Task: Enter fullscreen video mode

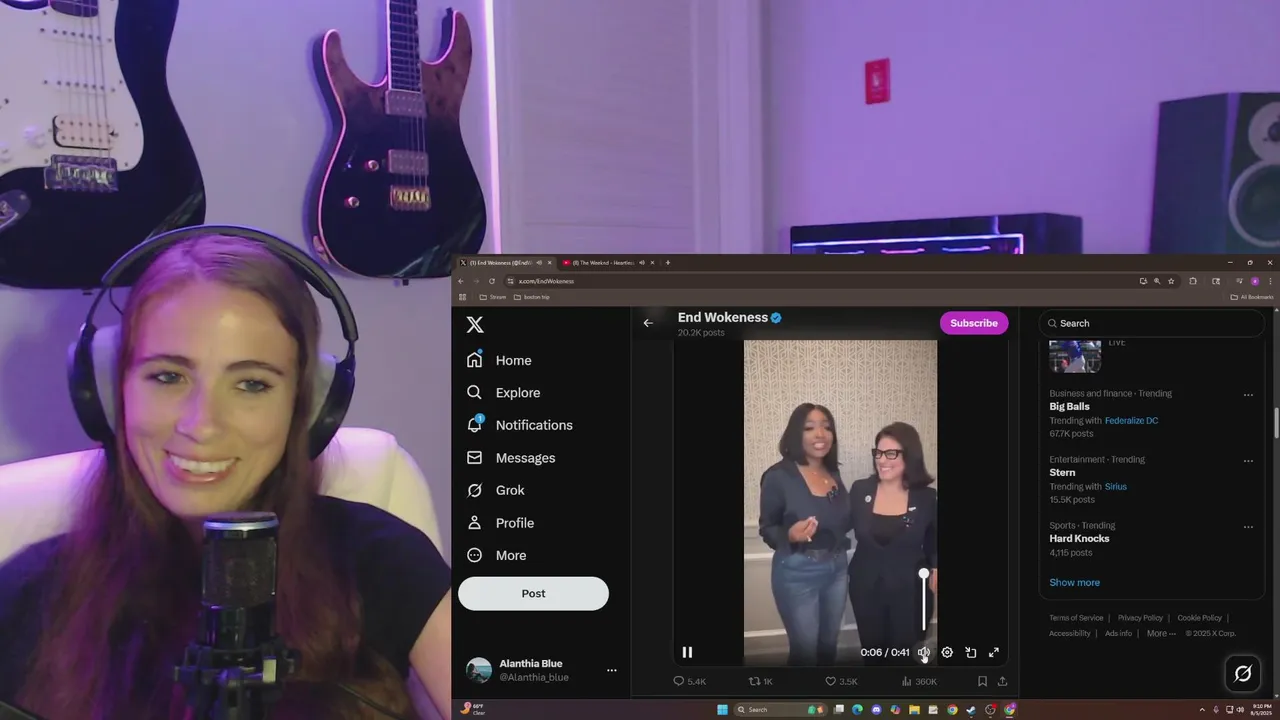Action: 994,652
